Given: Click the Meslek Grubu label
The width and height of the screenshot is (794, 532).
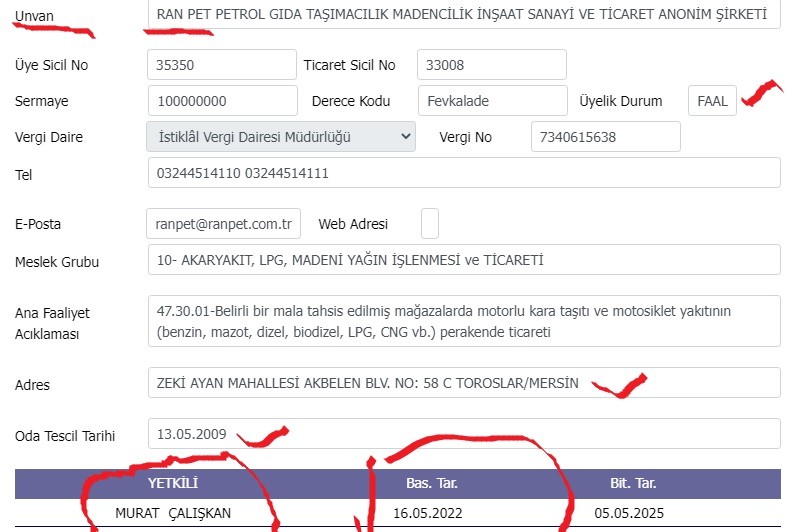Looking at the screenshot, I should tap(57, 262).
